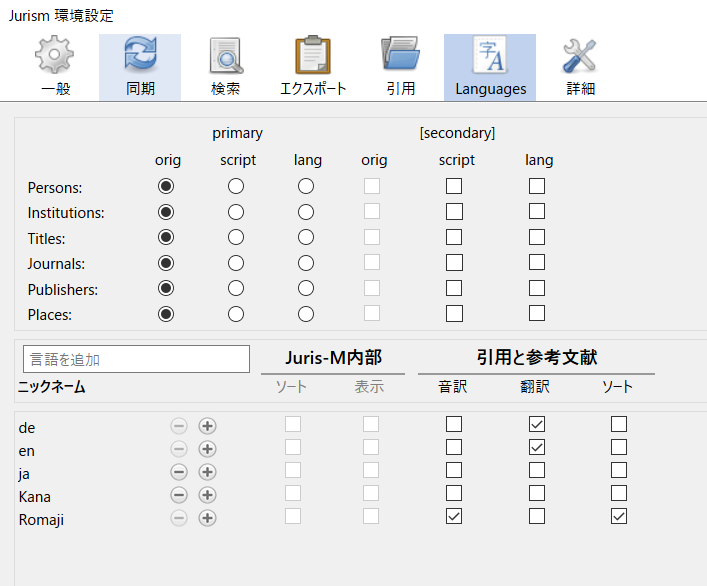Open the 一般 (General) gear settings pane

[55, 67]
